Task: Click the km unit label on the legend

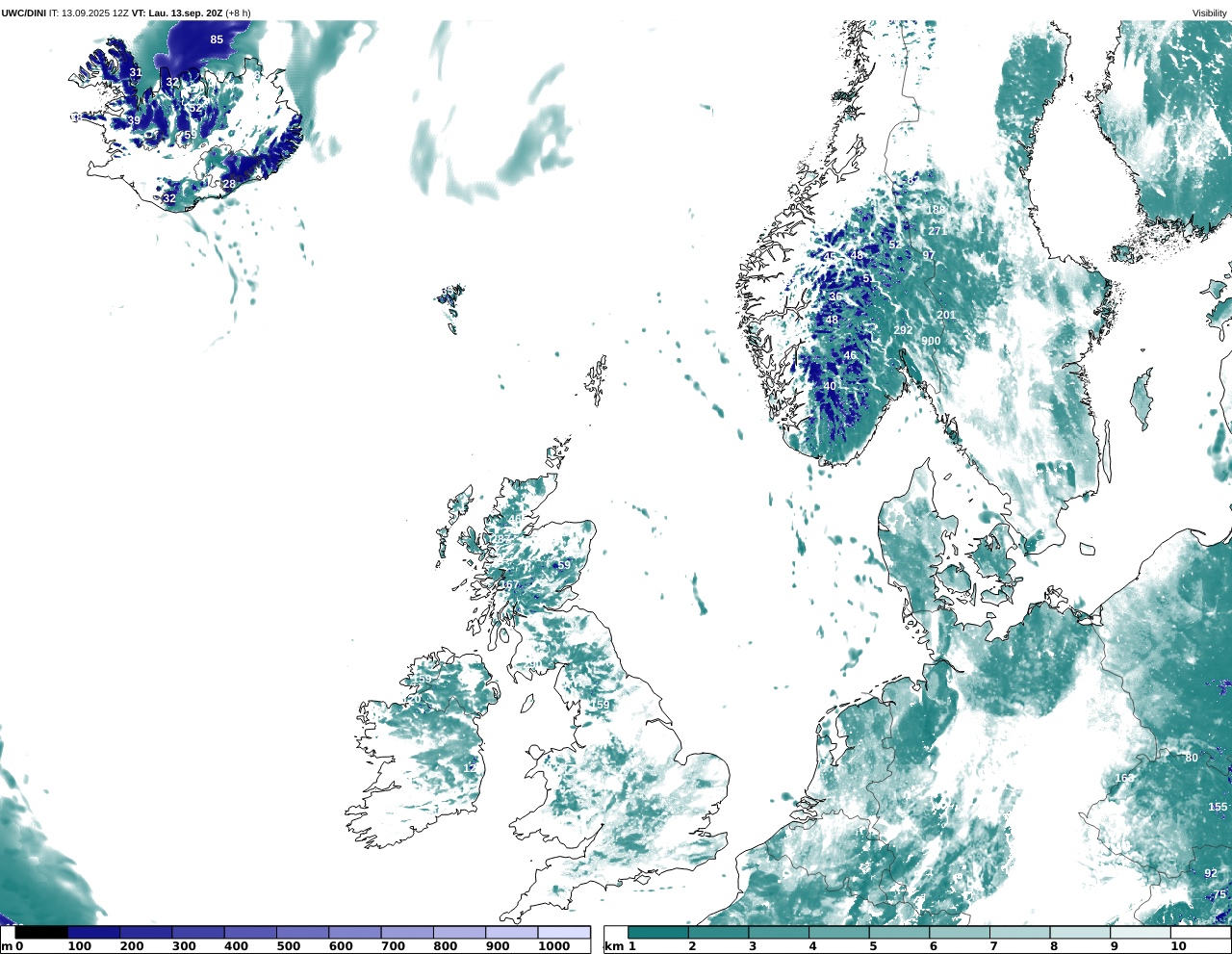Action: pos(613,946)
